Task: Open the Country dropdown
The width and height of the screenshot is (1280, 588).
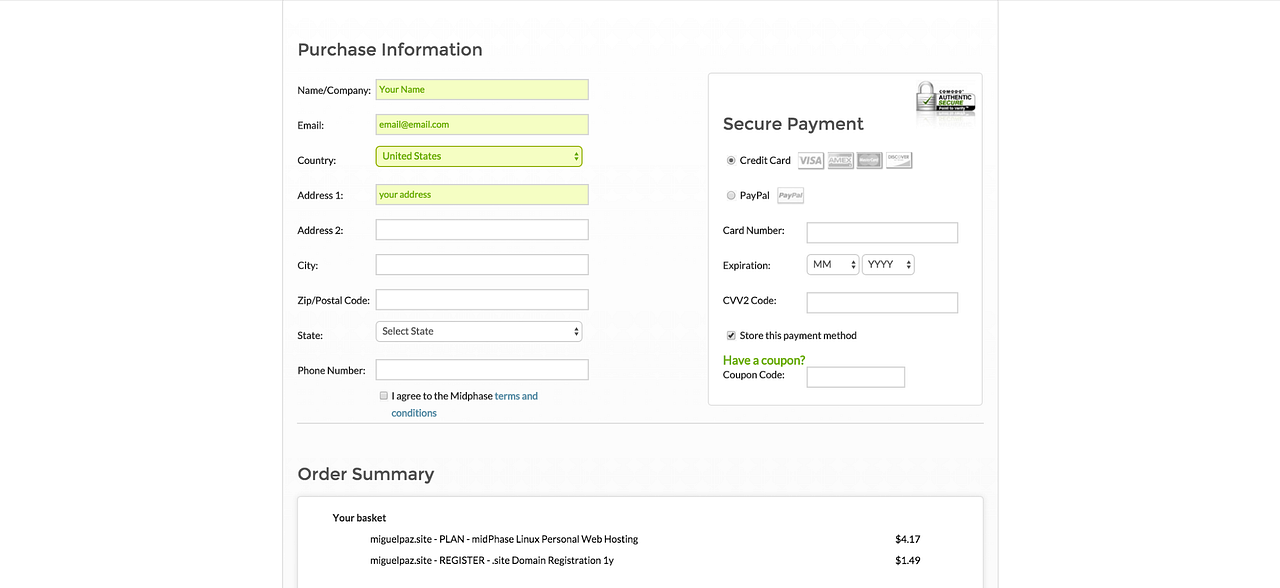Action: (x=478, y=156)
